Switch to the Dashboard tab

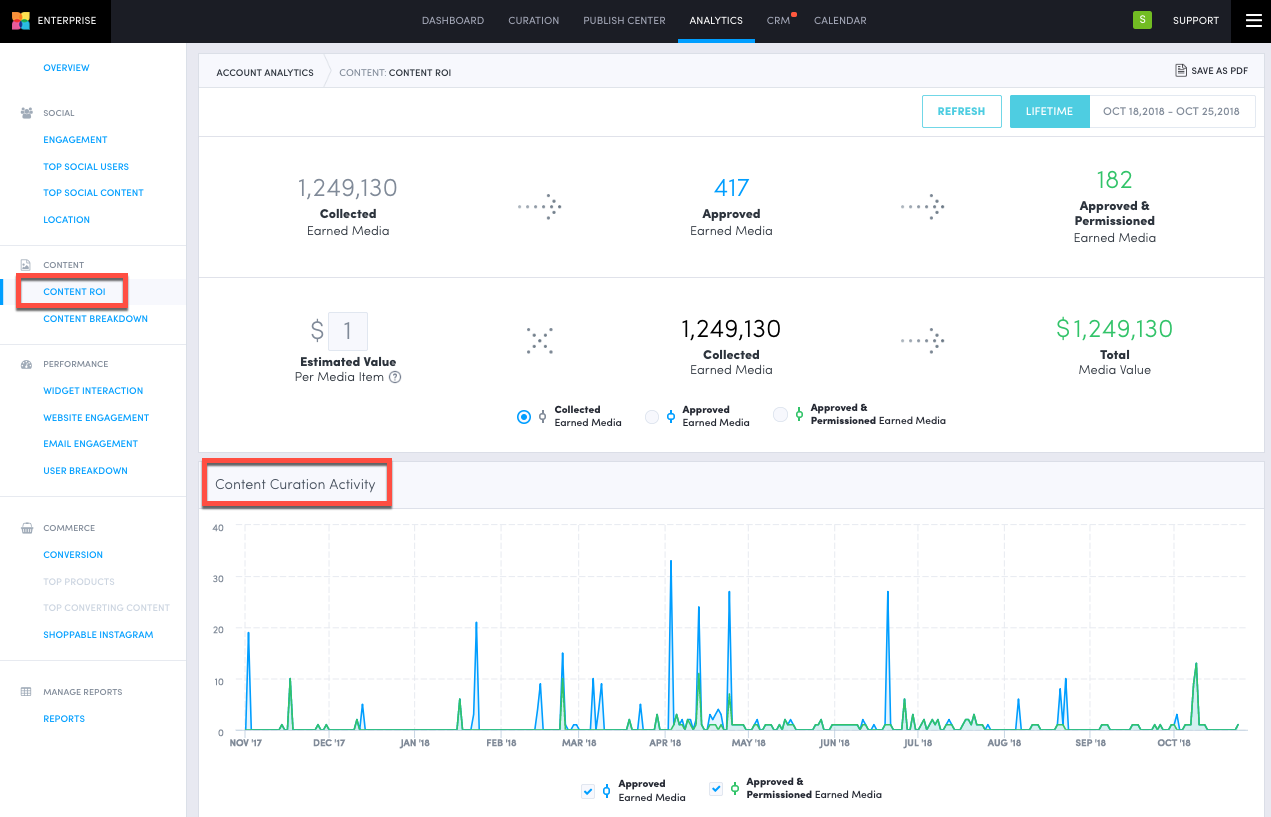click(x=453, y=20)
